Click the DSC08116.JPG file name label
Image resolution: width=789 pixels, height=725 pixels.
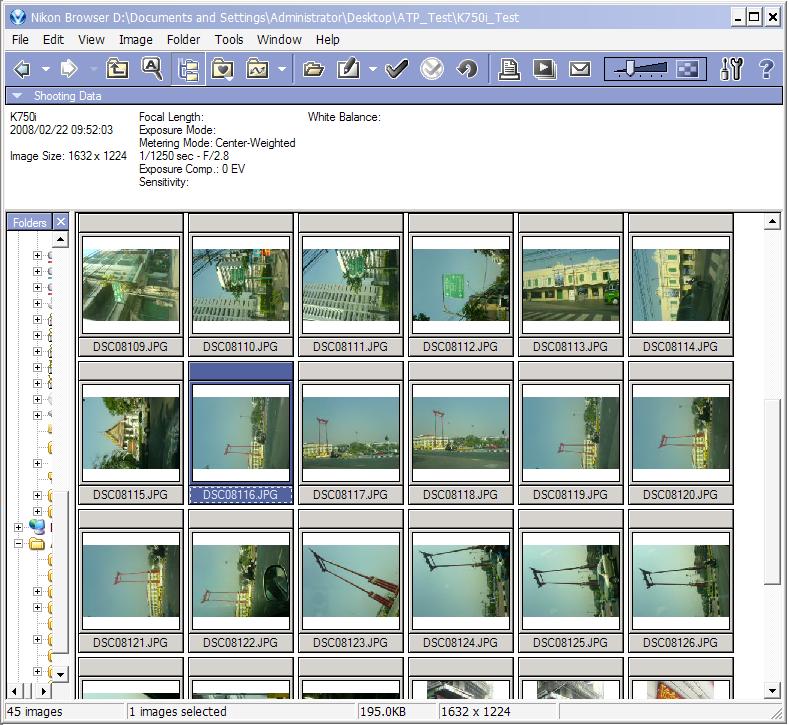click(241, 495)
